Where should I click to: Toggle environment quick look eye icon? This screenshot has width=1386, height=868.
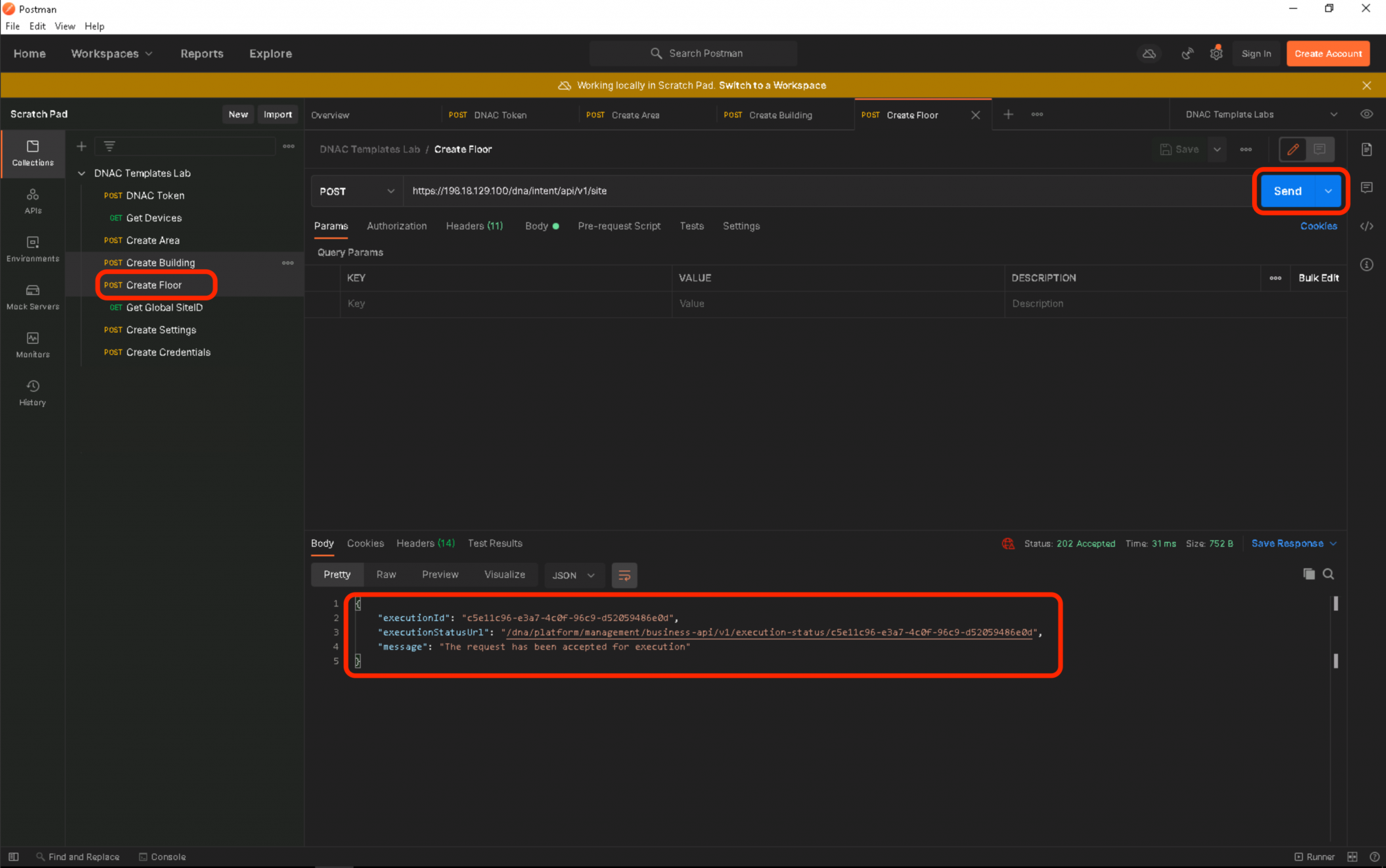[x=1366, y=114]
